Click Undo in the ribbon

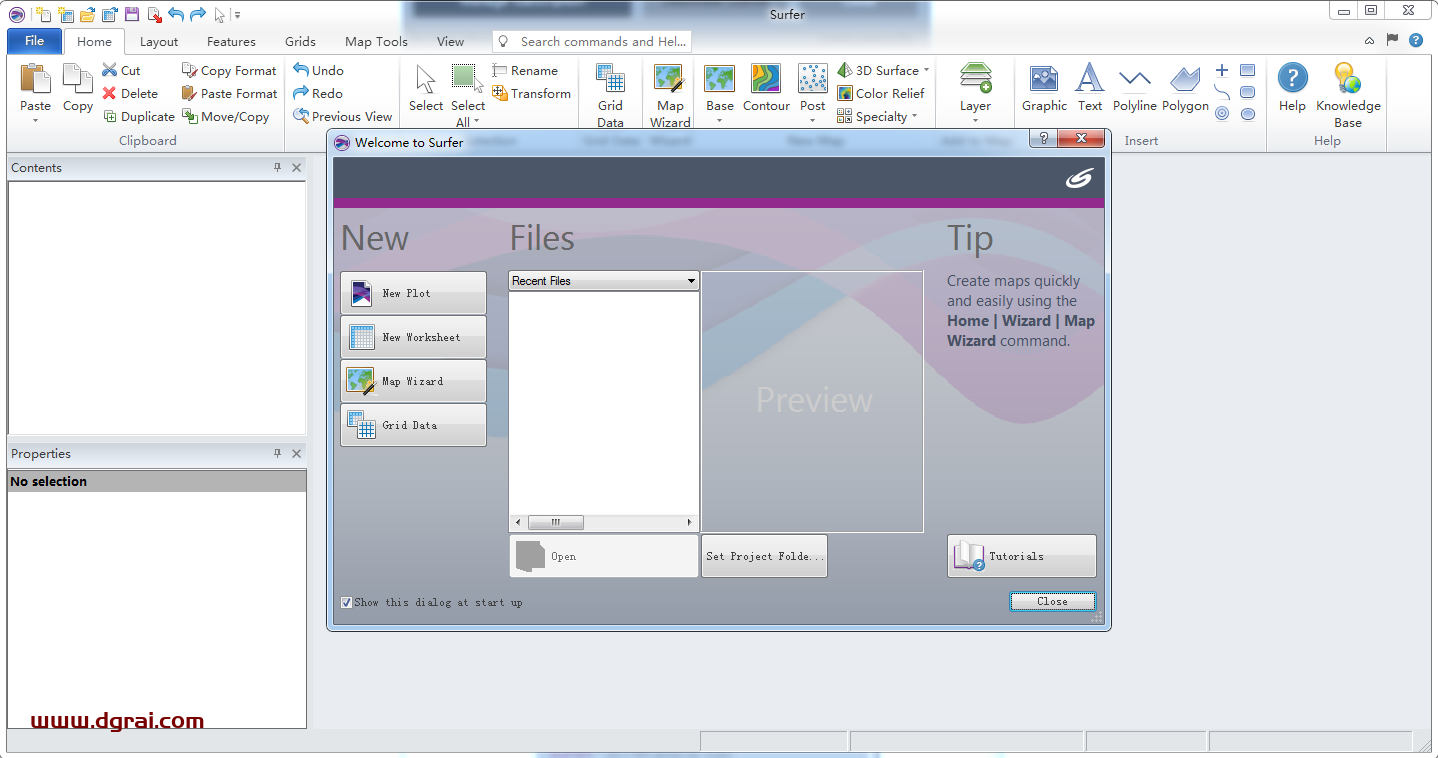[318, 70]
